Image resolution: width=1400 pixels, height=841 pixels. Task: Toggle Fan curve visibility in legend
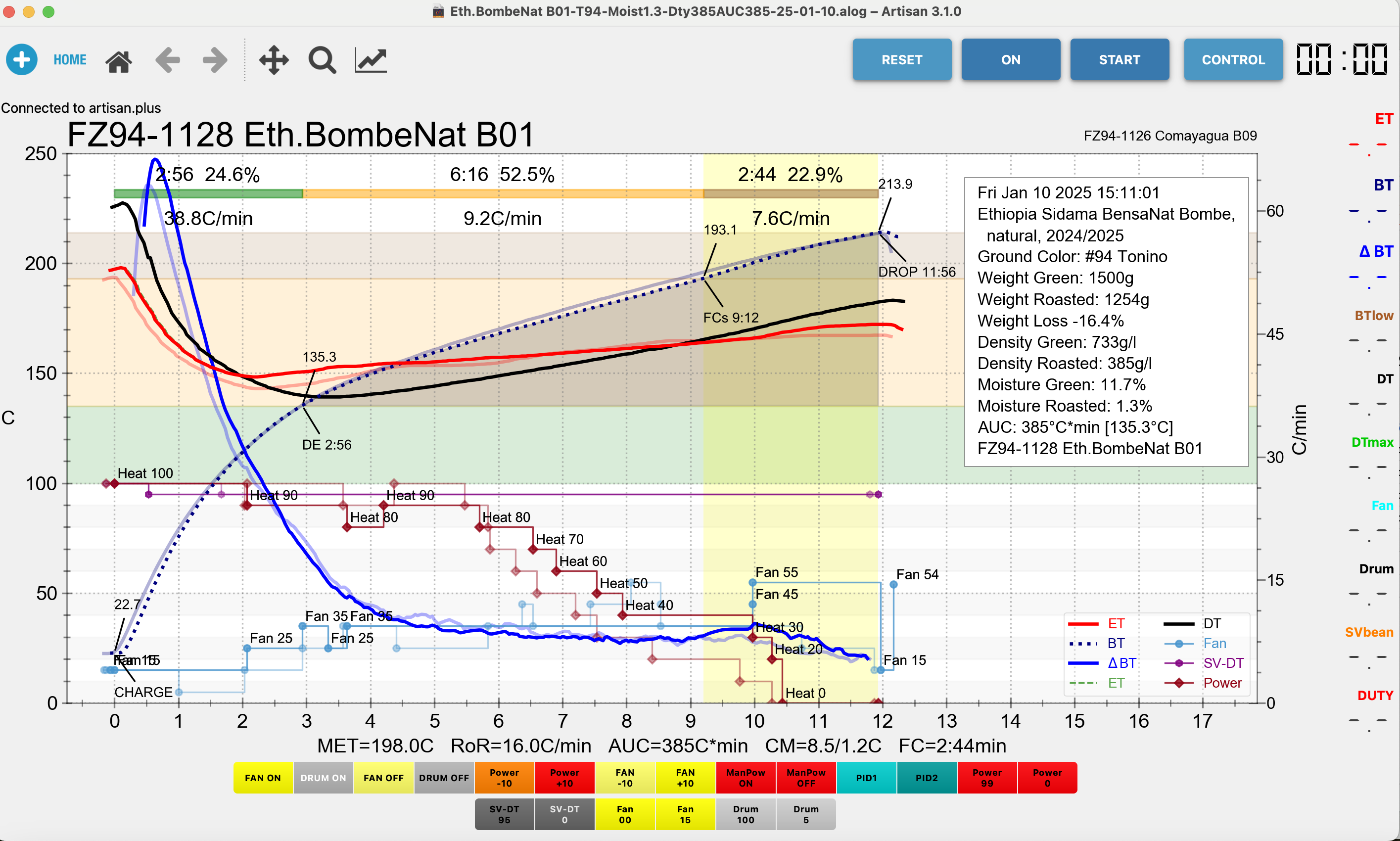[x=1214, y=644]
